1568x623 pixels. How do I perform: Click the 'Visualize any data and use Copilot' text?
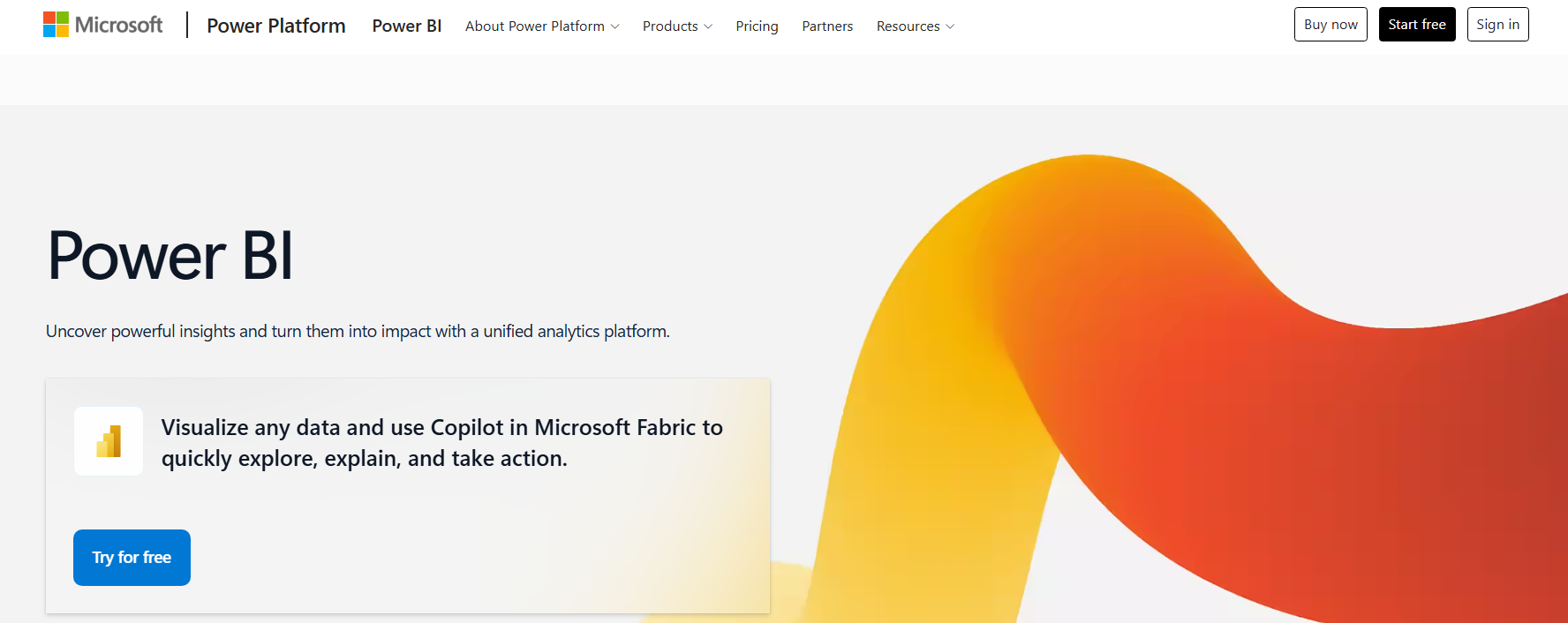(442, 443)
